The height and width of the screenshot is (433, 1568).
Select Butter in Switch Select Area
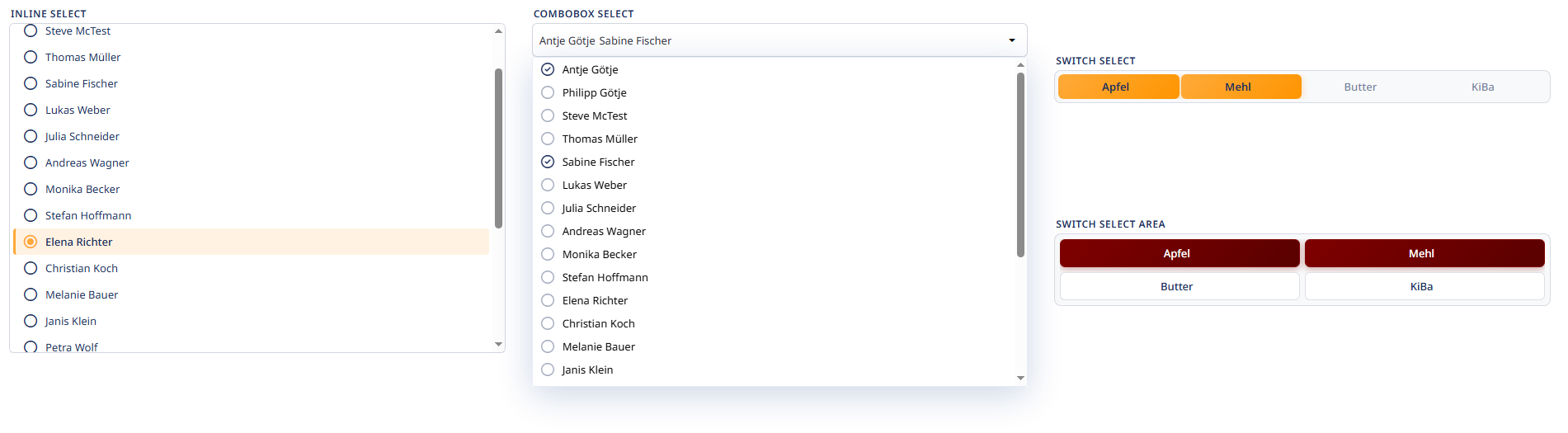pyautogui.click(x=1179, y=286)
